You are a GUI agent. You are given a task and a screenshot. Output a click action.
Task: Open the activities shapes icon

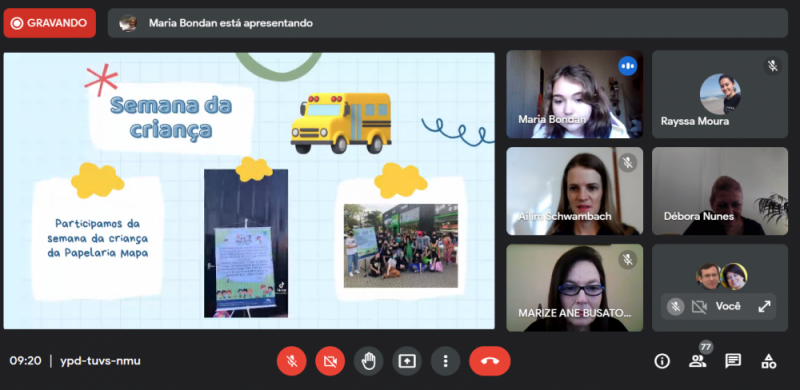[768, 361]
